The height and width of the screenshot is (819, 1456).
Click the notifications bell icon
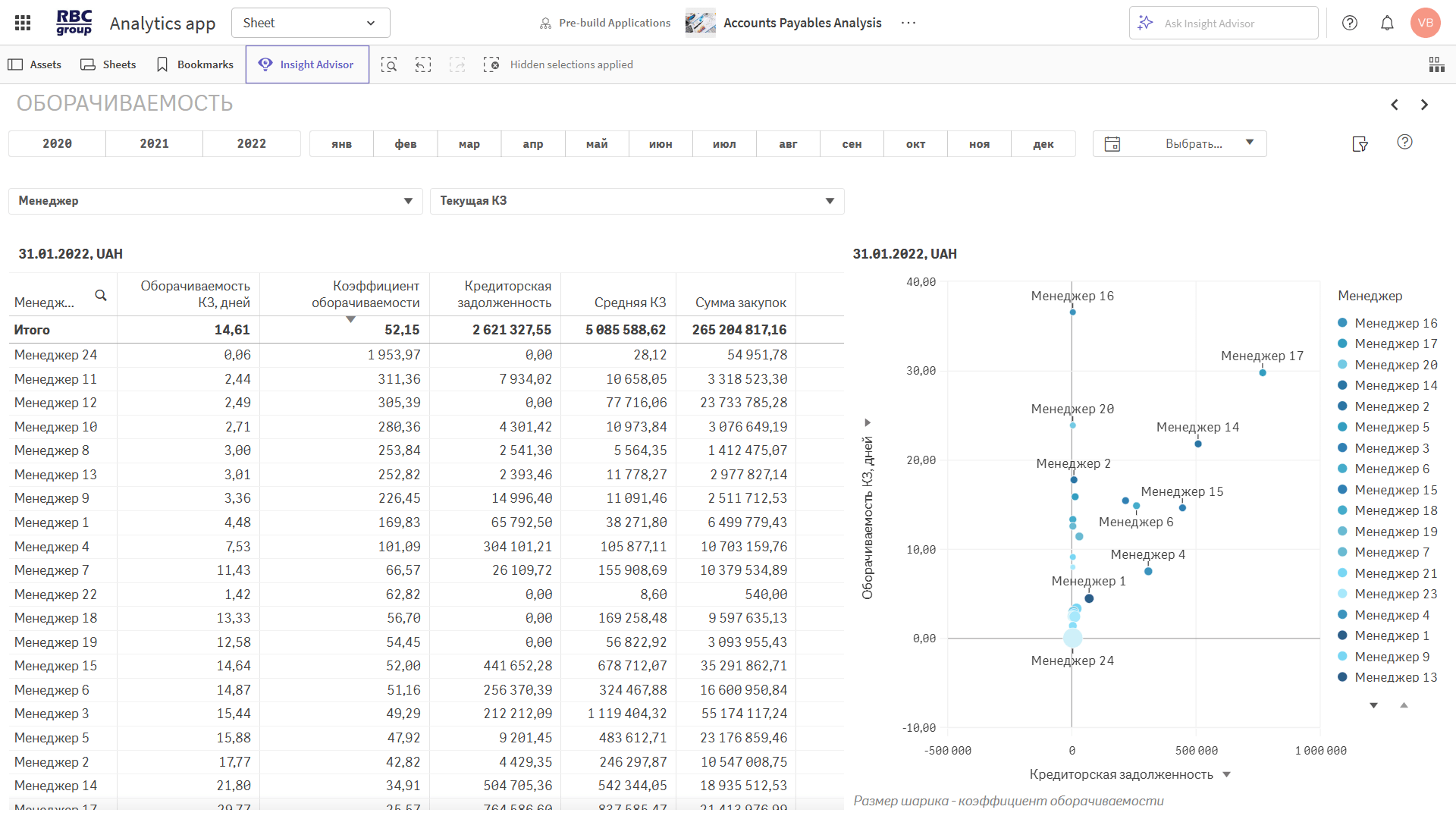(1387, 23)
